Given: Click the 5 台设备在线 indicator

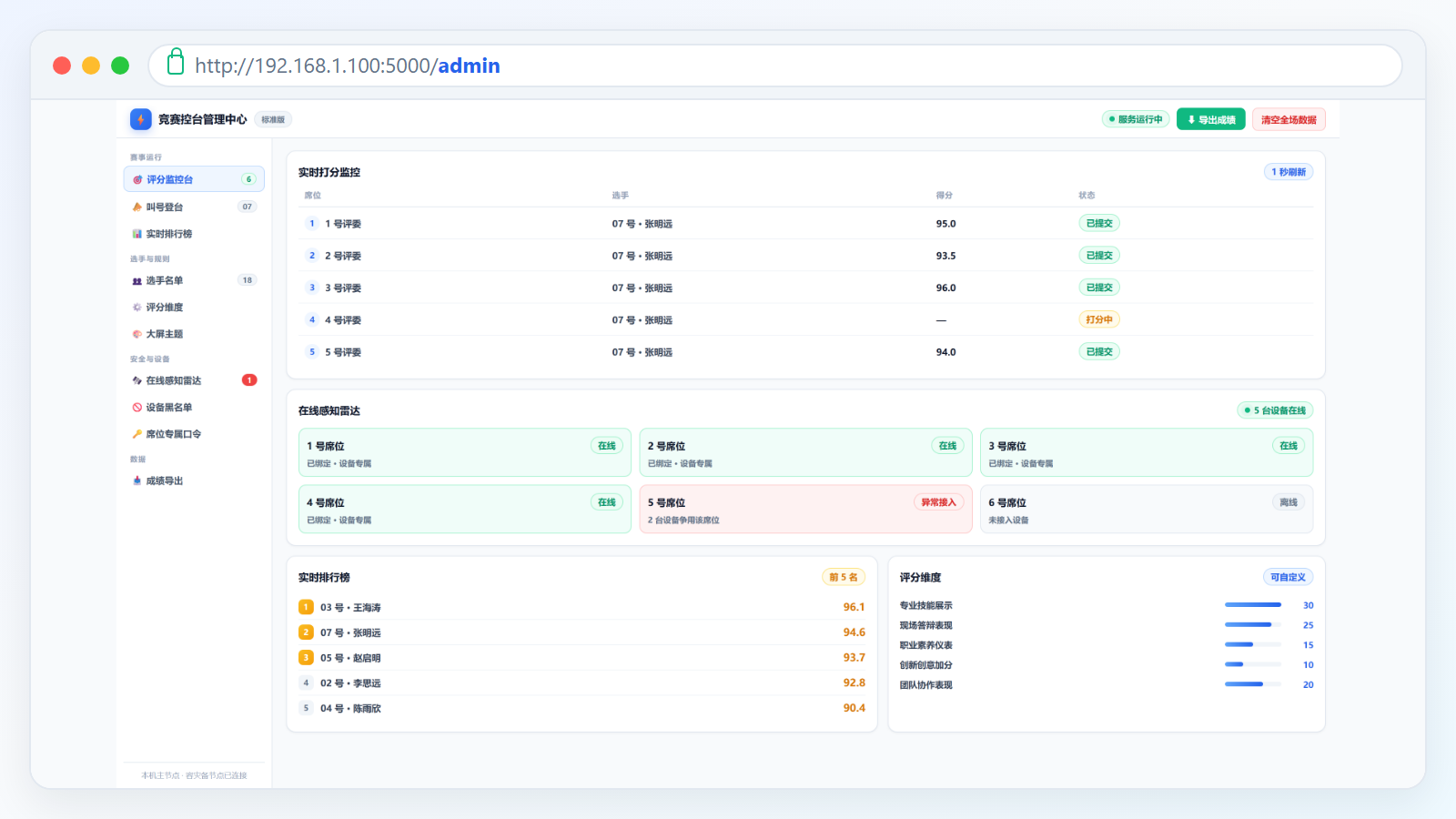Looking at the screenshot, I should pos(1275,410).
